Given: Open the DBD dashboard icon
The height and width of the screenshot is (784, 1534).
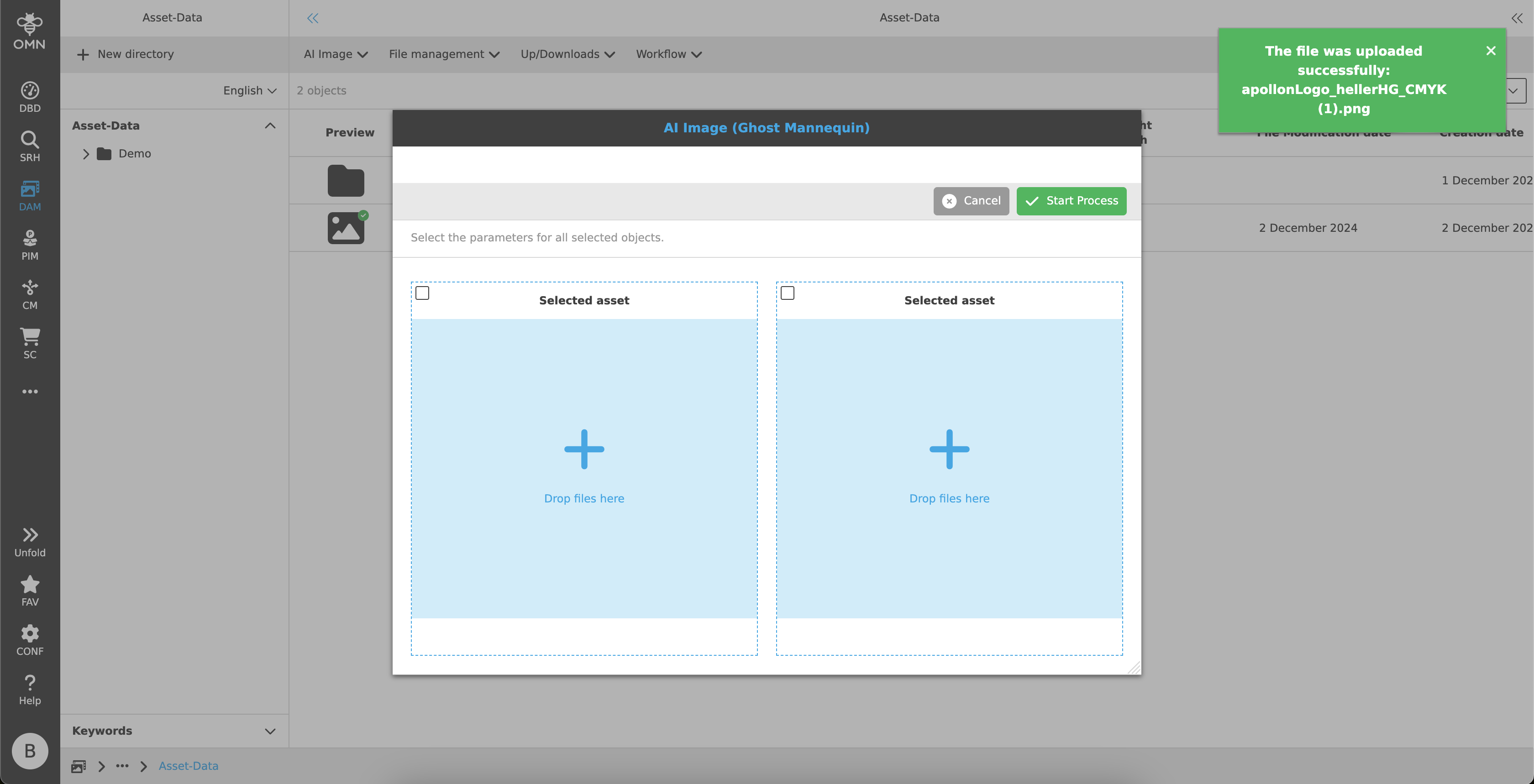Looking at the screenshot, I should click(30, 96).
